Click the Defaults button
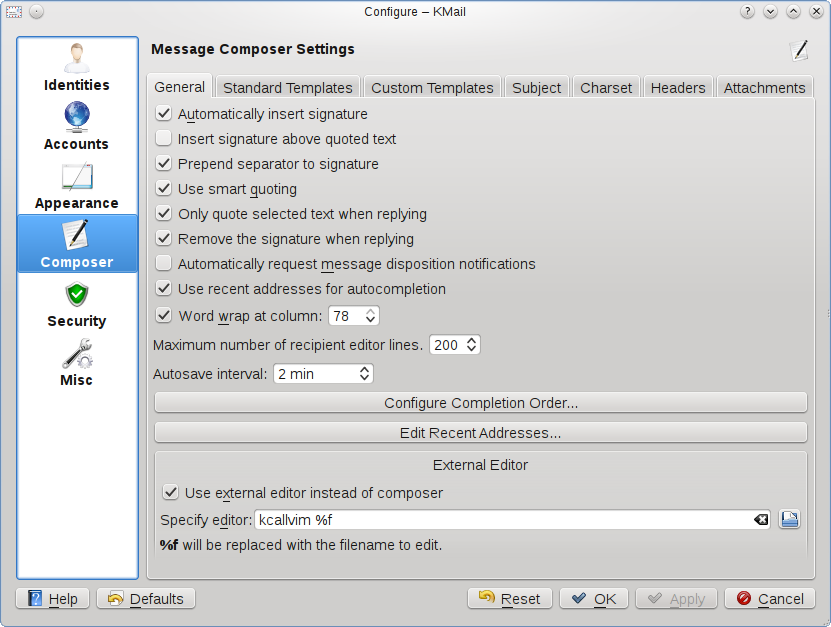Viewport: 831px width, 627px height. click(x=146, y=598)
